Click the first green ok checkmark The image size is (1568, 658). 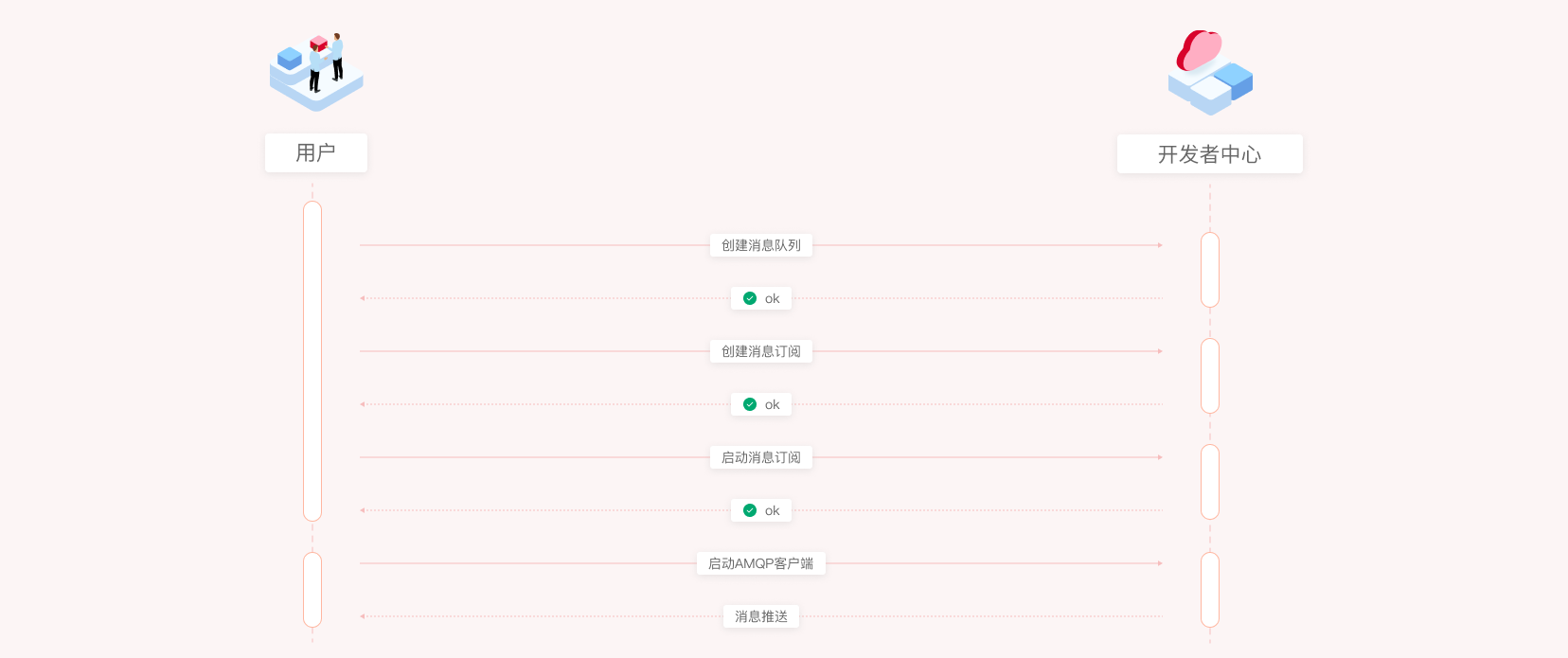click(750, 298)
